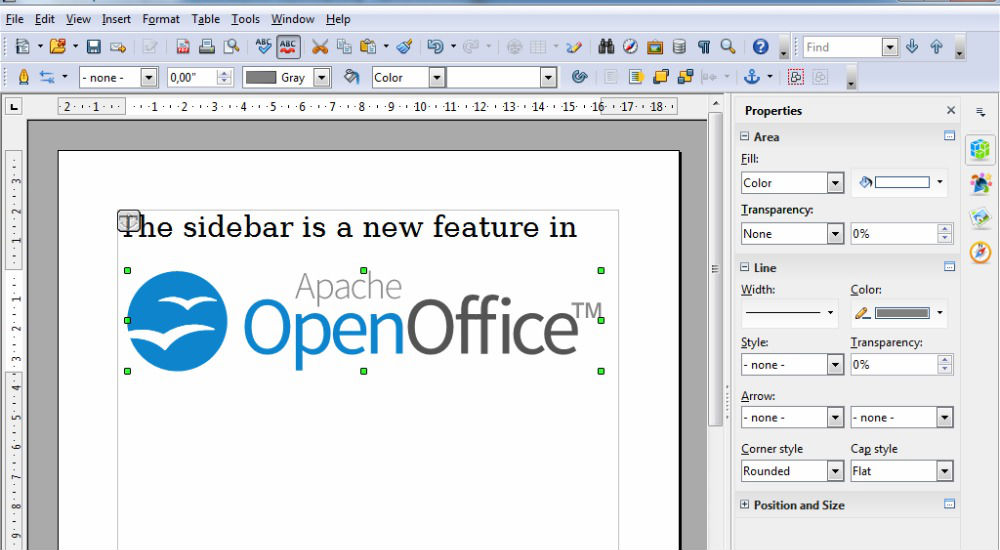Open sidebar Navigator compass tab
Image resolution: width=1000 pixels, height=550 pixels.
point(981,252)
